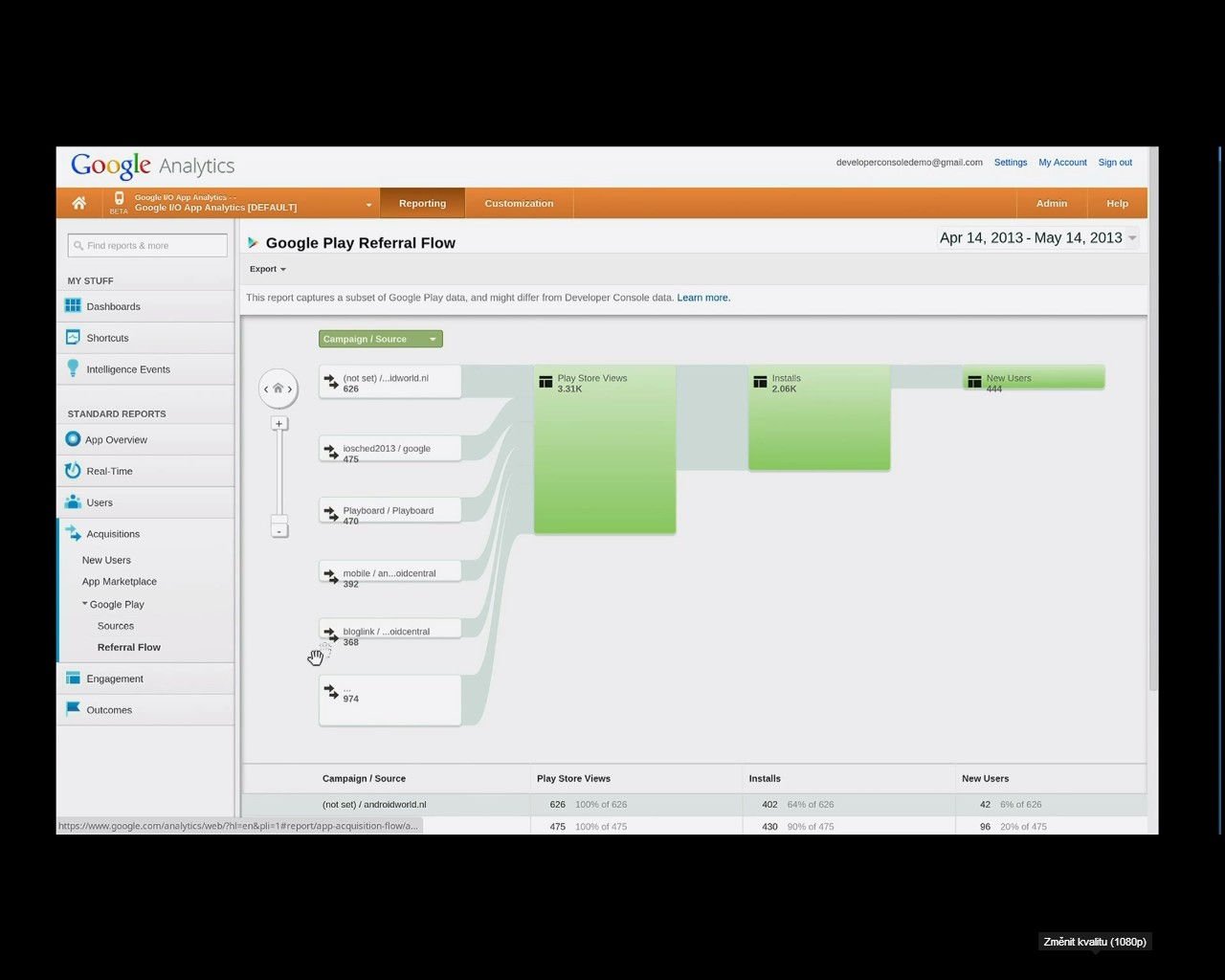Select the Acquisitions arrows icon
The height and width of the screenshot is (980, 1225).
tap(73, 533)
